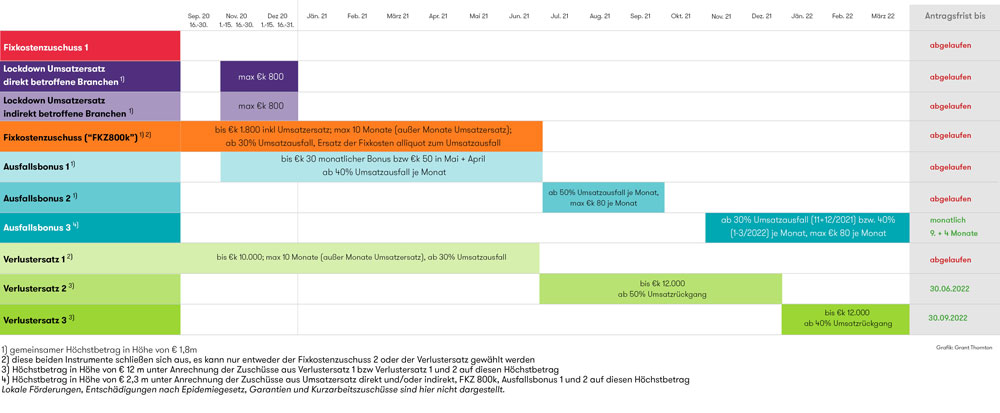Click the dark purple max €k 800 bar
Screen dimensions: 1000x413
(x=259, y=76)
